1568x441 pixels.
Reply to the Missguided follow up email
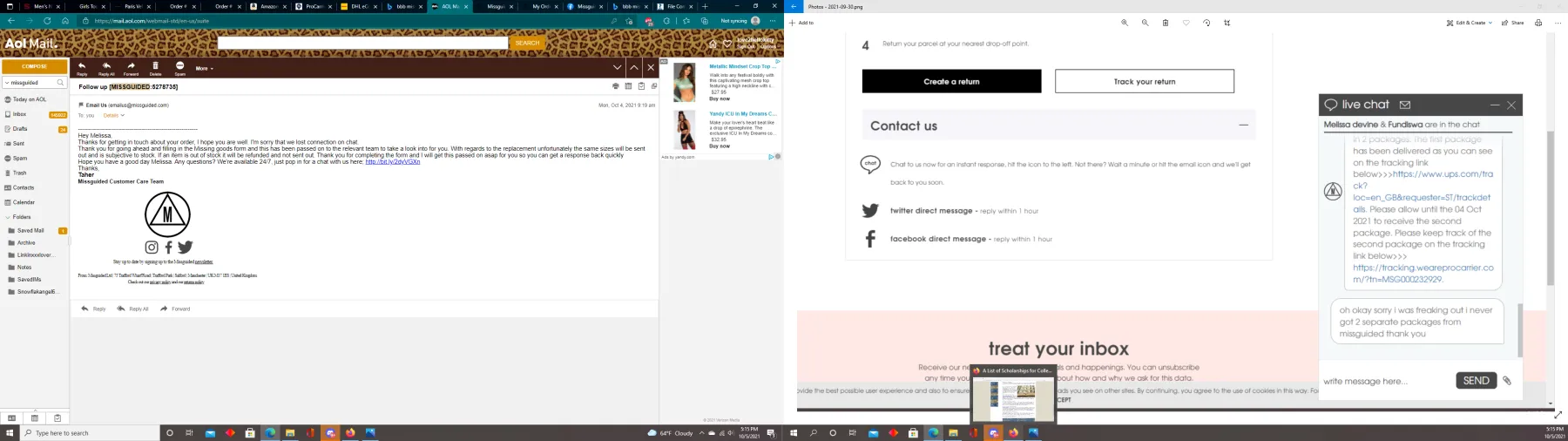coord(82,68)
